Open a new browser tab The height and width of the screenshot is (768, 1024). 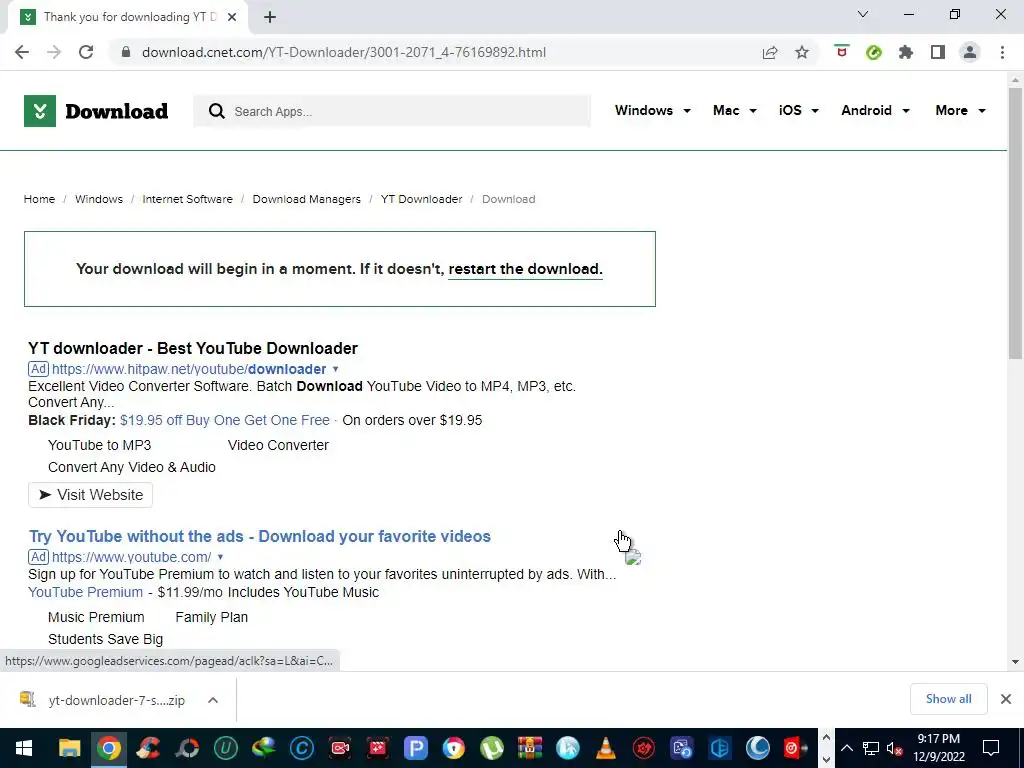[270, 17]
